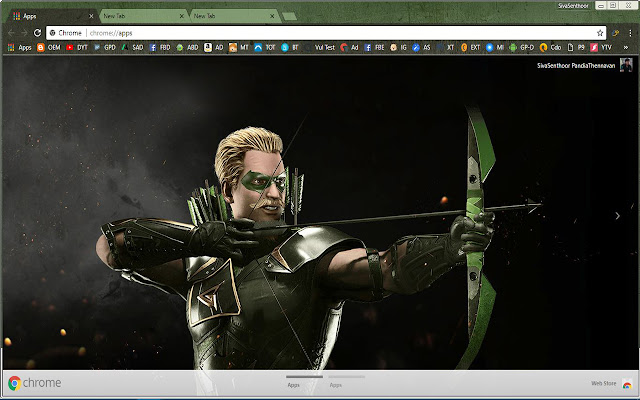Open the MT bookmark

click(239, 47)
